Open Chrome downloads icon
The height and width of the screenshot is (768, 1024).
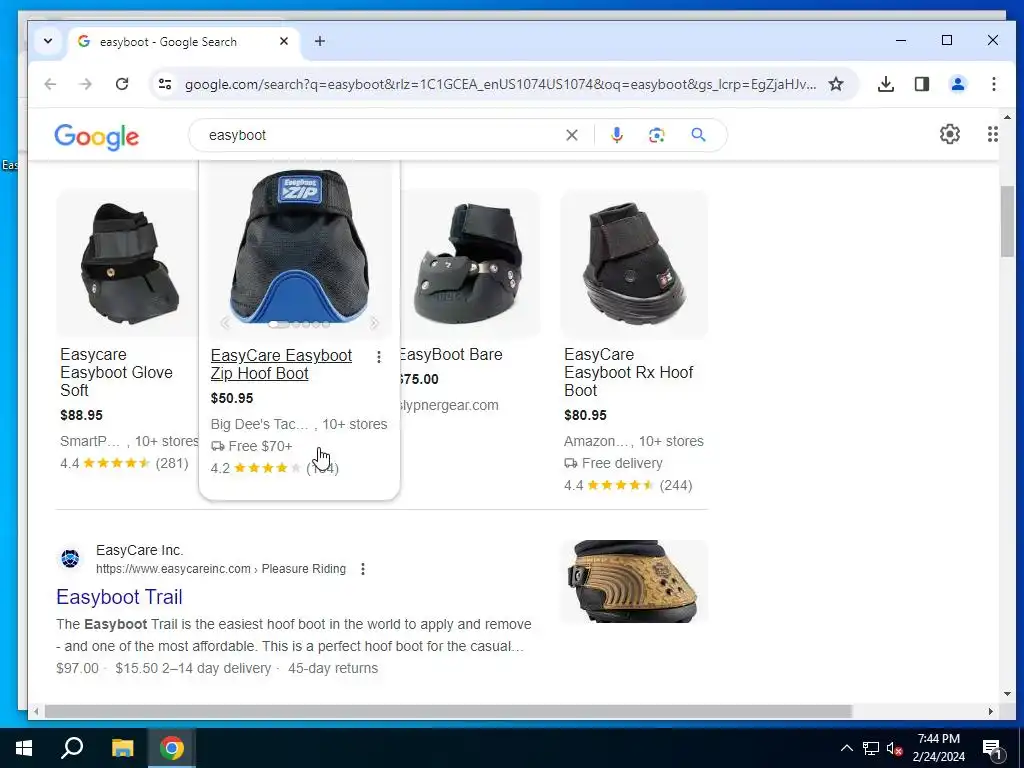click(886, 84)
